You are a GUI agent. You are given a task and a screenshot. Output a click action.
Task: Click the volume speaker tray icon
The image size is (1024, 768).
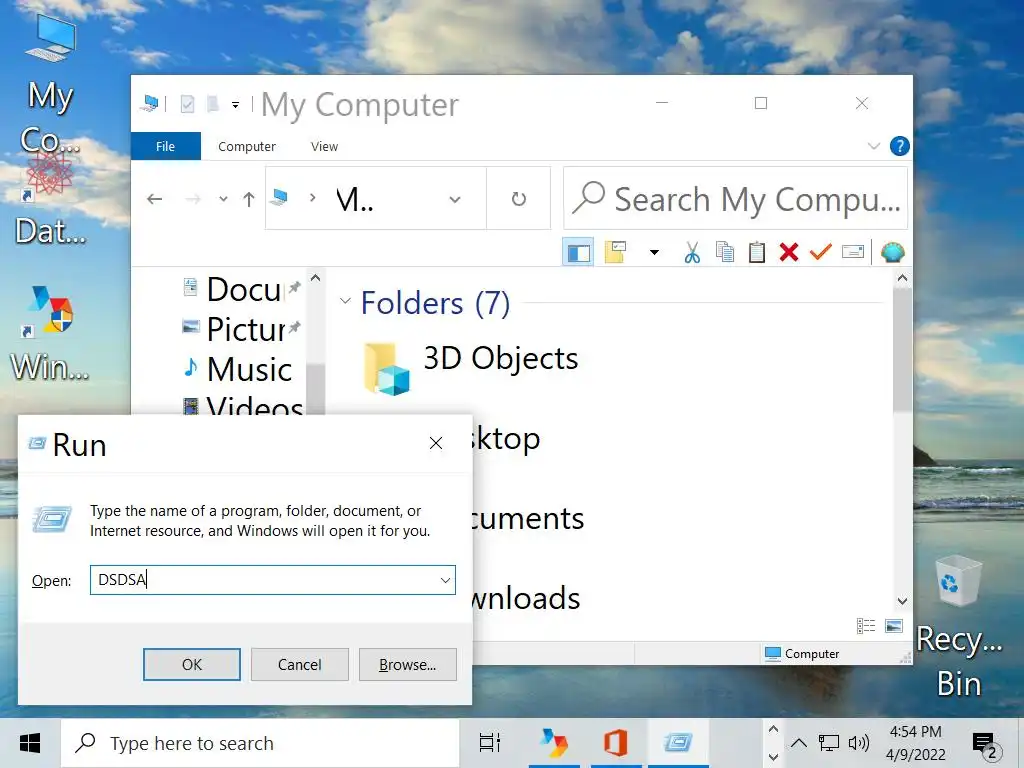(x=859, y=743)
